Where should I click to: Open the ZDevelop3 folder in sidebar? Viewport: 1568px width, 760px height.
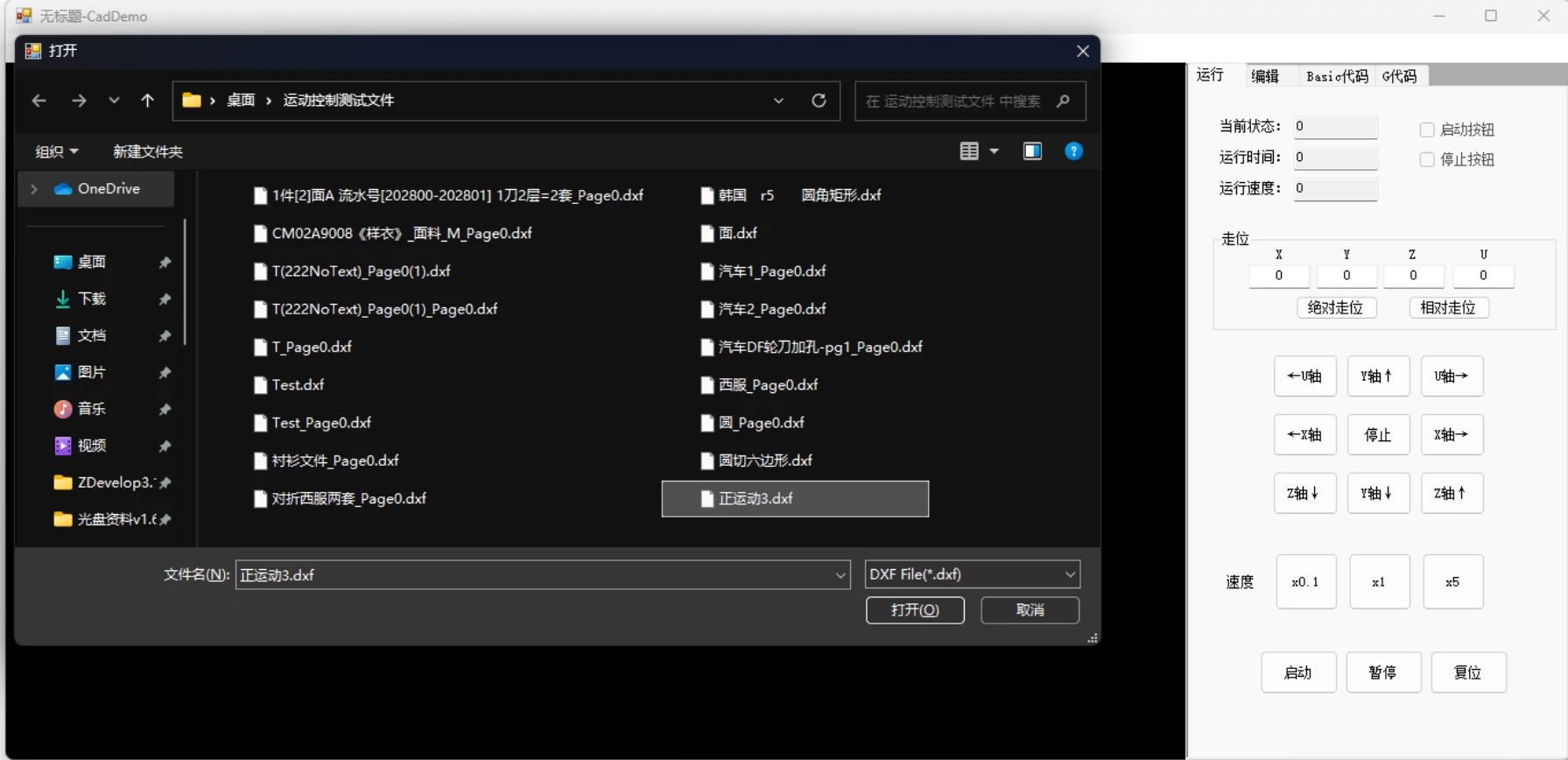point(104,482)
